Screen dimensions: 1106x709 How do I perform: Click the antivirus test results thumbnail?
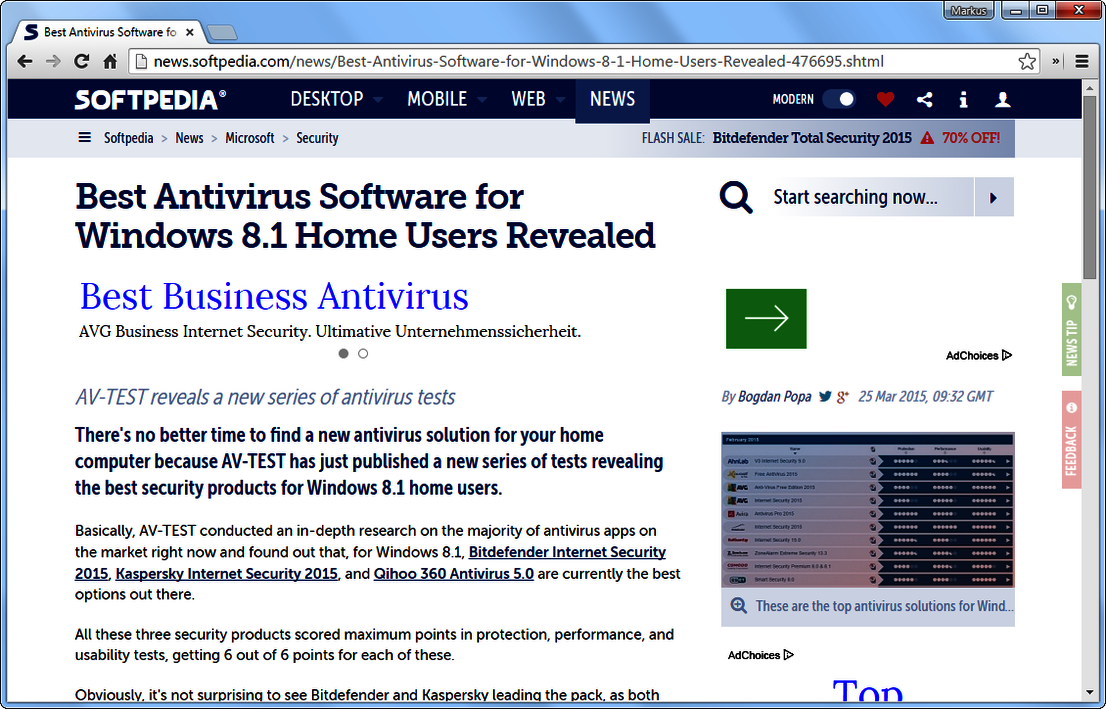[x=868, y=510]
